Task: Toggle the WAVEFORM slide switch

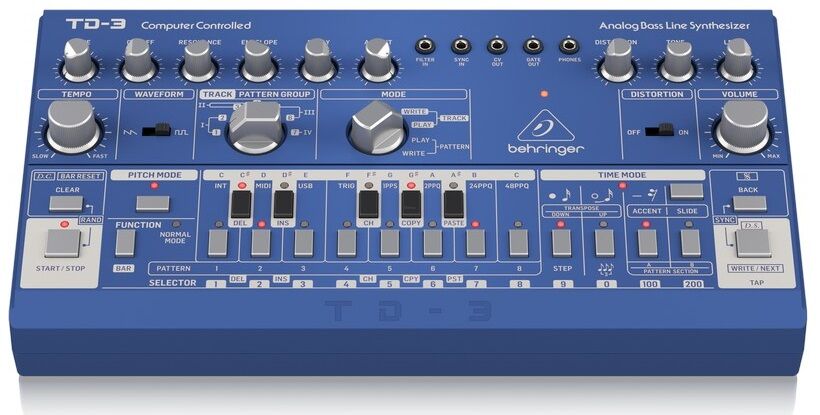Action: 157,129
